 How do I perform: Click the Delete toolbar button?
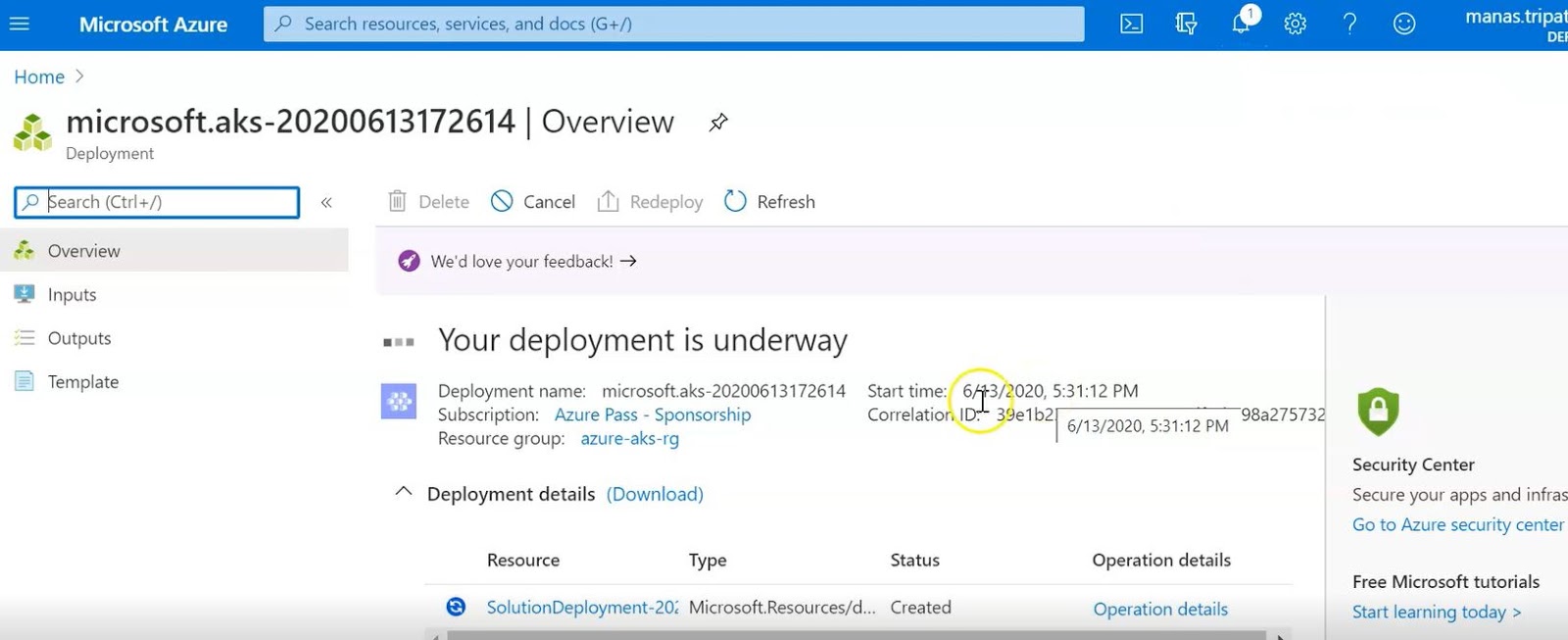pyautogui.click(x=429, y=202)
